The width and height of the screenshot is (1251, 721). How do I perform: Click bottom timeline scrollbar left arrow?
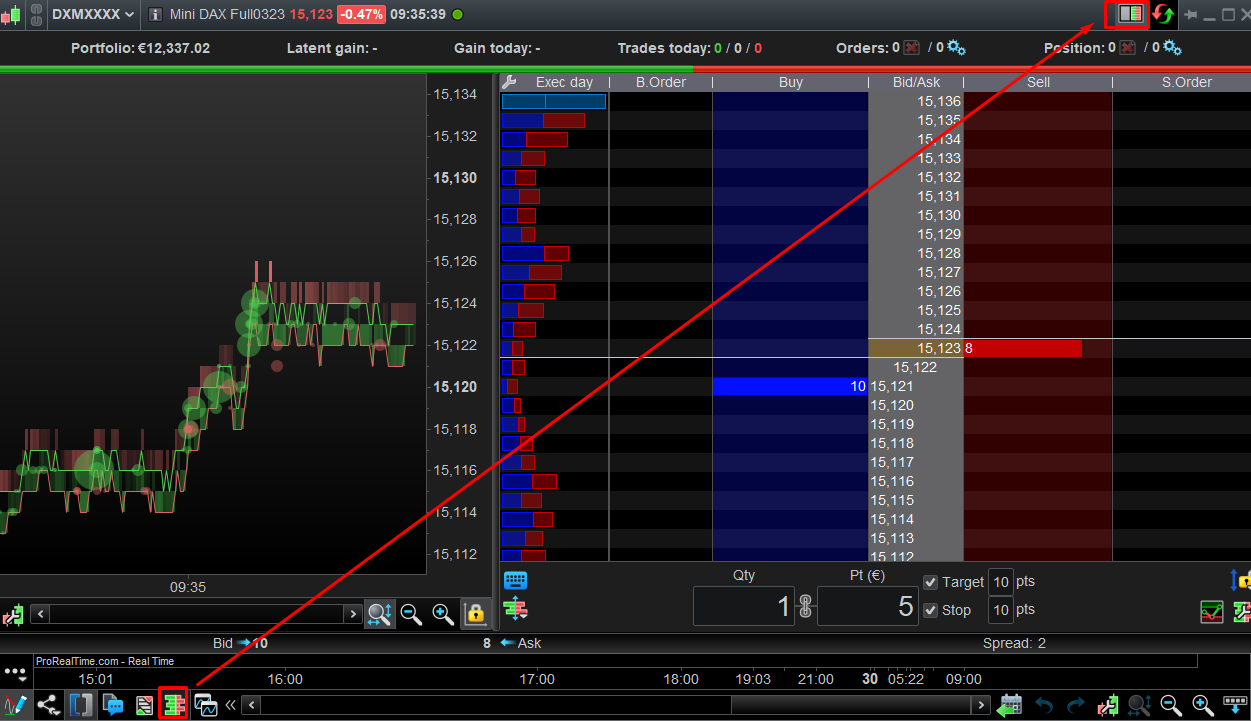251,705
